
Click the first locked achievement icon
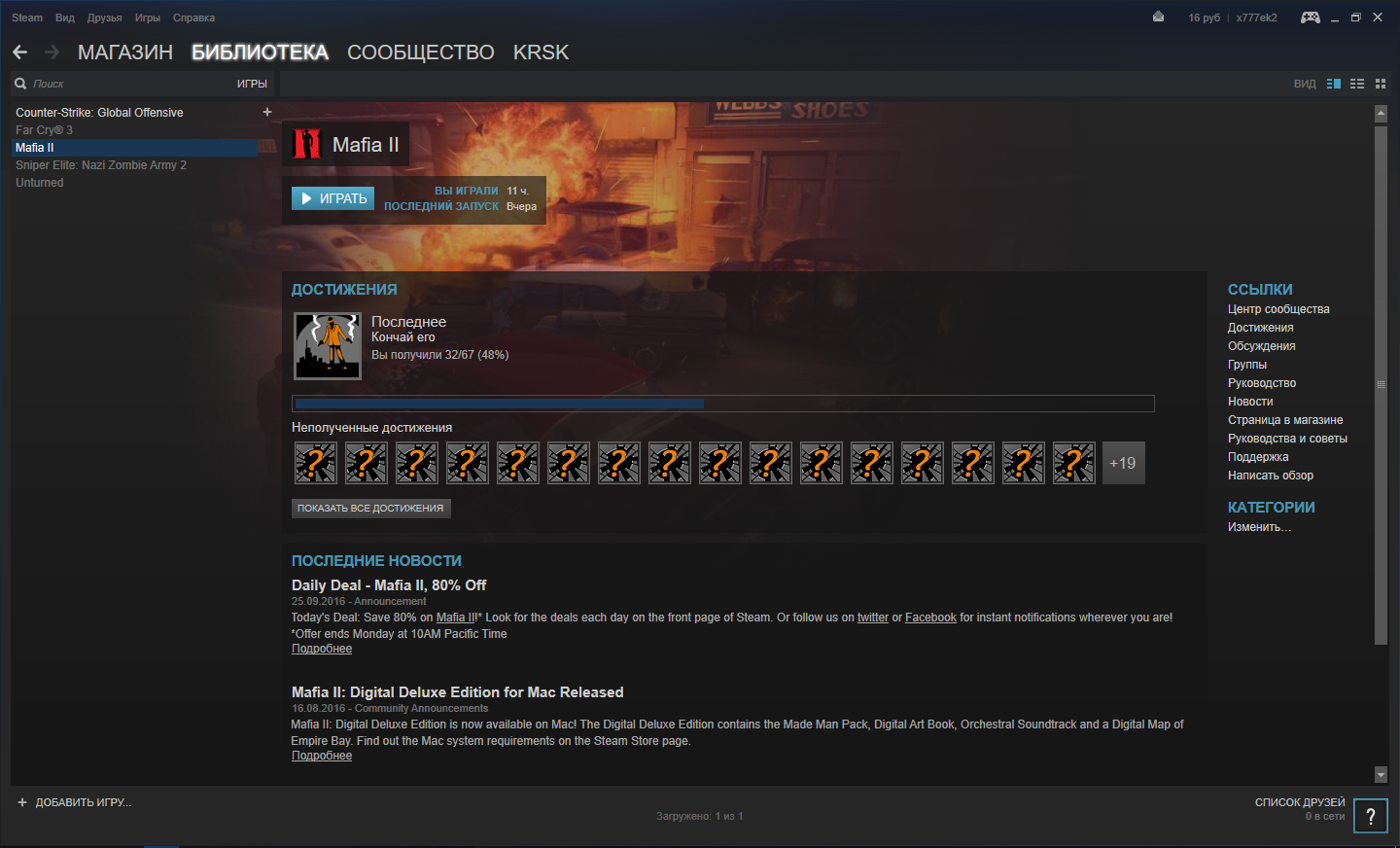[x=316, y=463]
